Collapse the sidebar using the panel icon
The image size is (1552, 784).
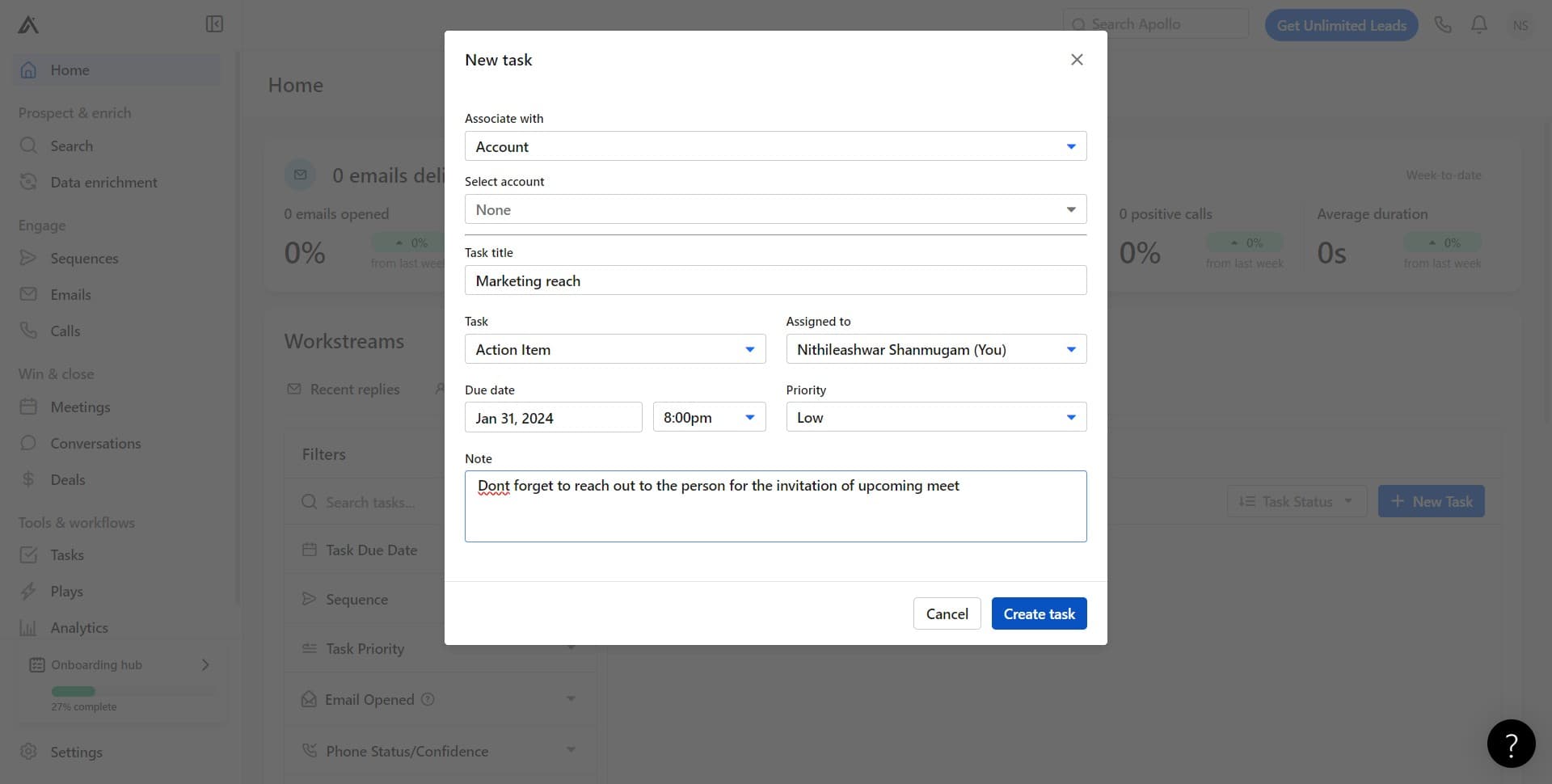point(214,24)
